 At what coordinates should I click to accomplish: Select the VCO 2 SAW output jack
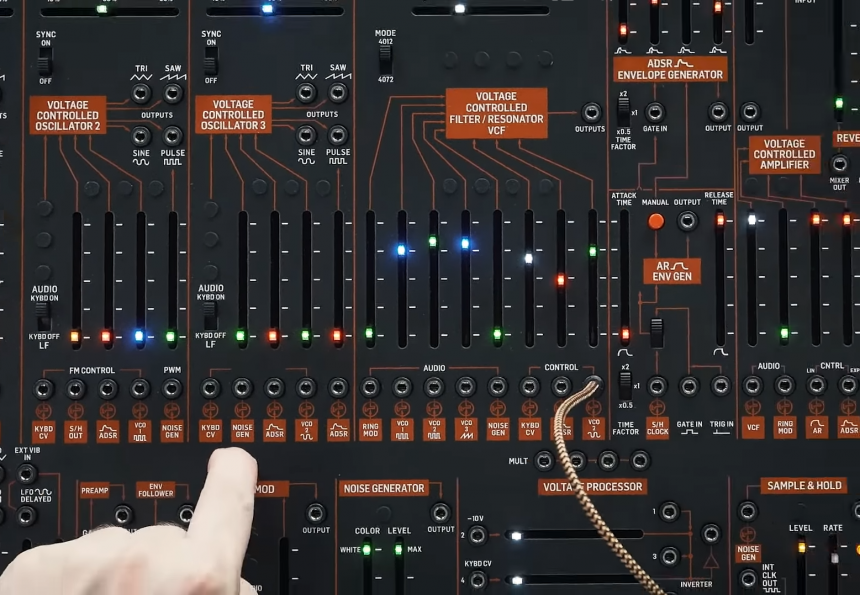pyautogui.click(x=173, y=93)
